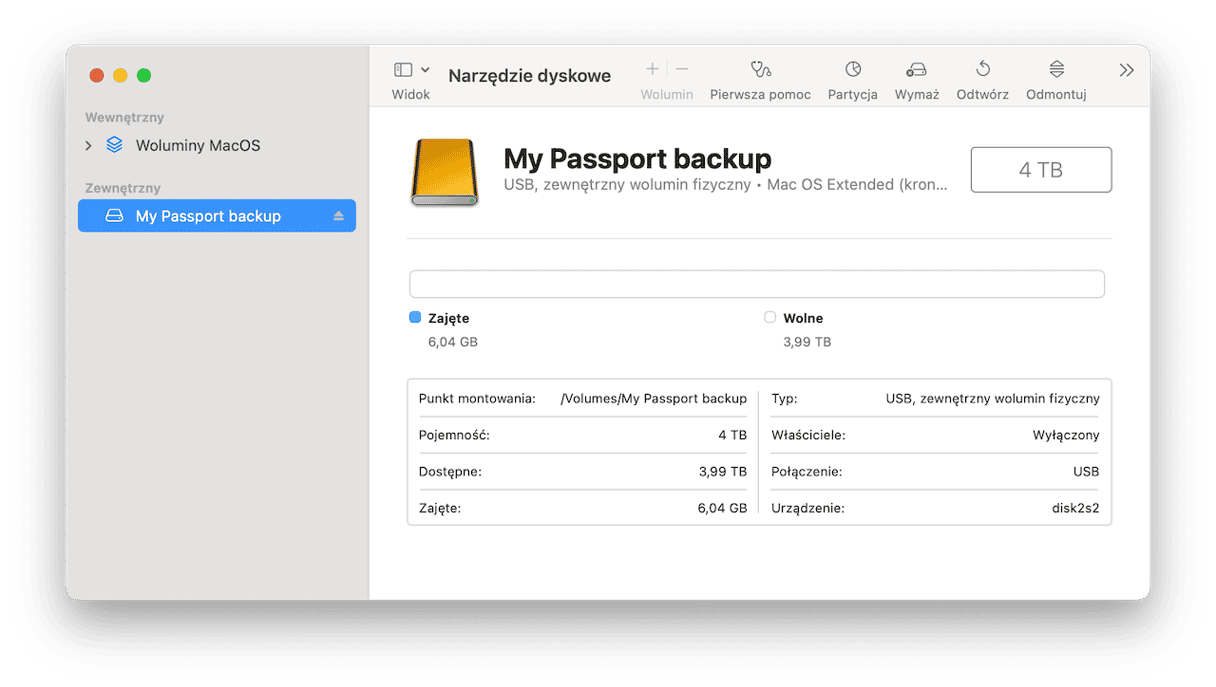Open the Partycja pie chart icon

tap(853, 69)
